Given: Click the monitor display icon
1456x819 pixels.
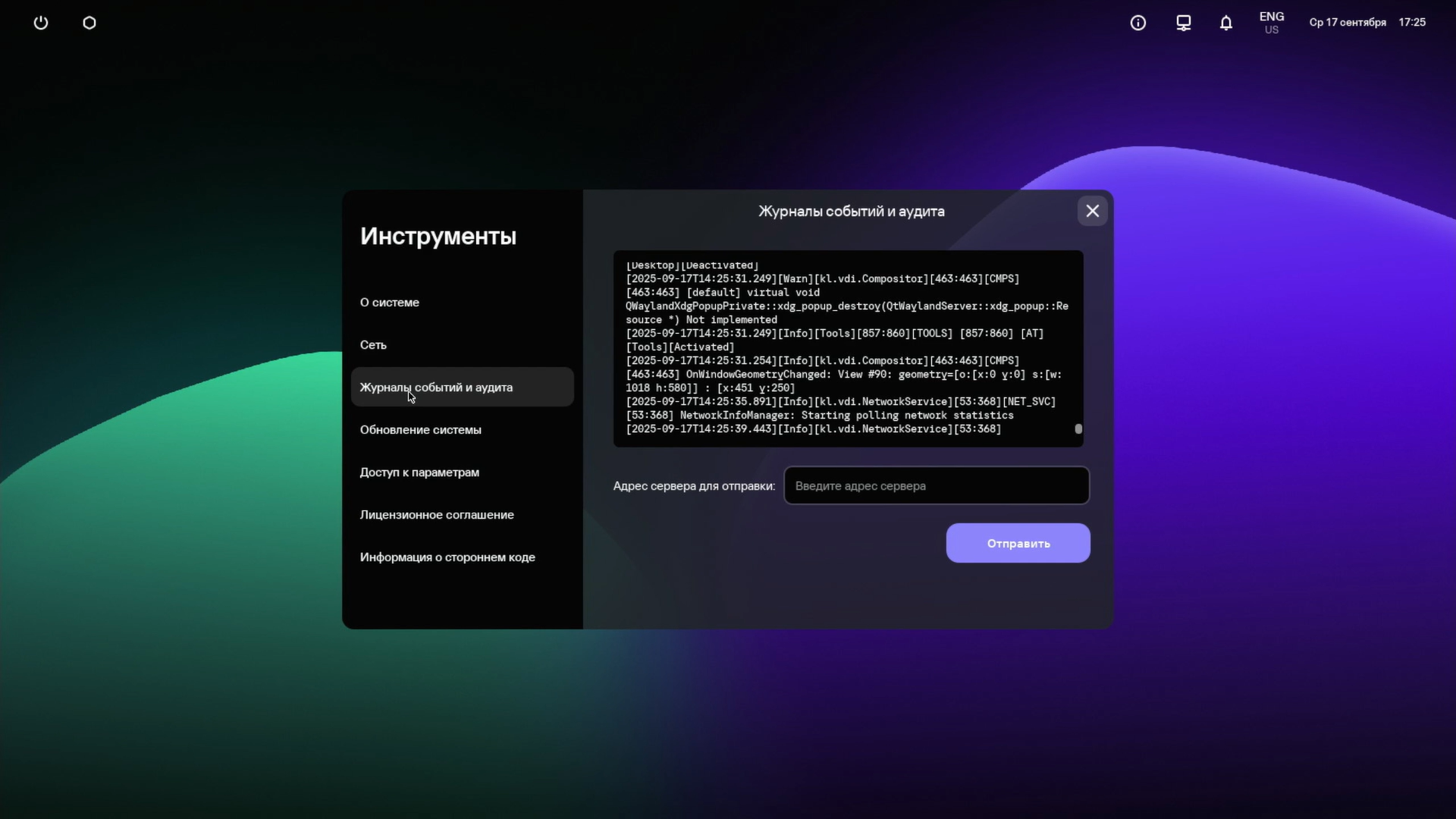Looking at the screenshot, I should tap(1183, 23).
